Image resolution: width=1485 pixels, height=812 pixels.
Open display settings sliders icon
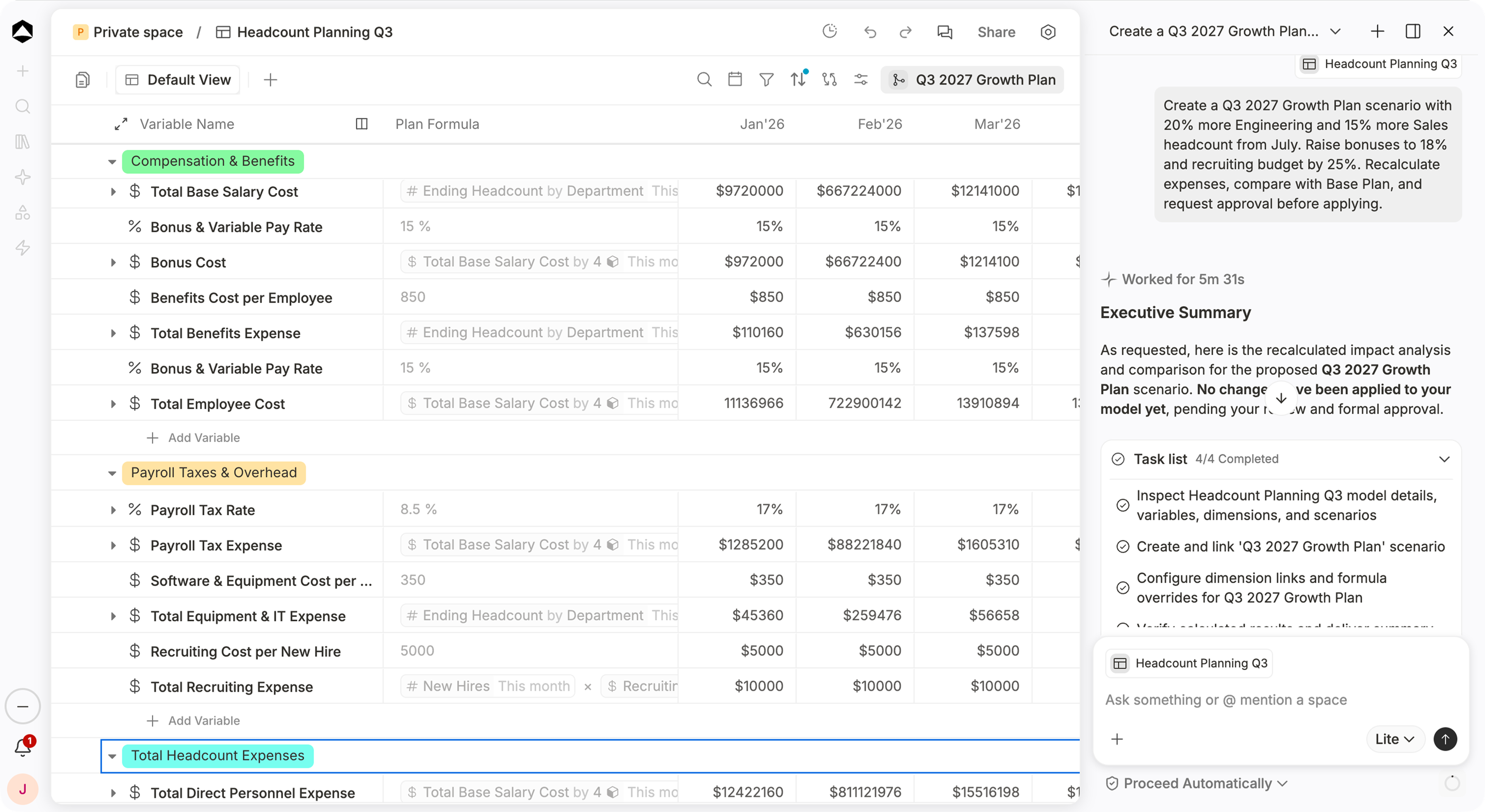pos(861,79)
